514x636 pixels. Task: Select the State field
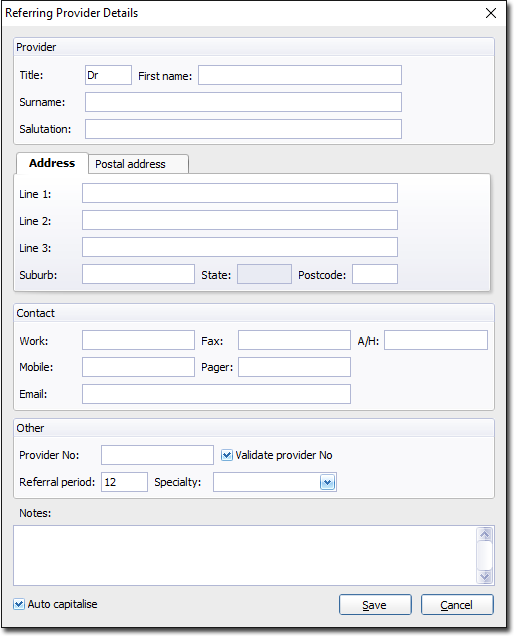coord(264,274)
